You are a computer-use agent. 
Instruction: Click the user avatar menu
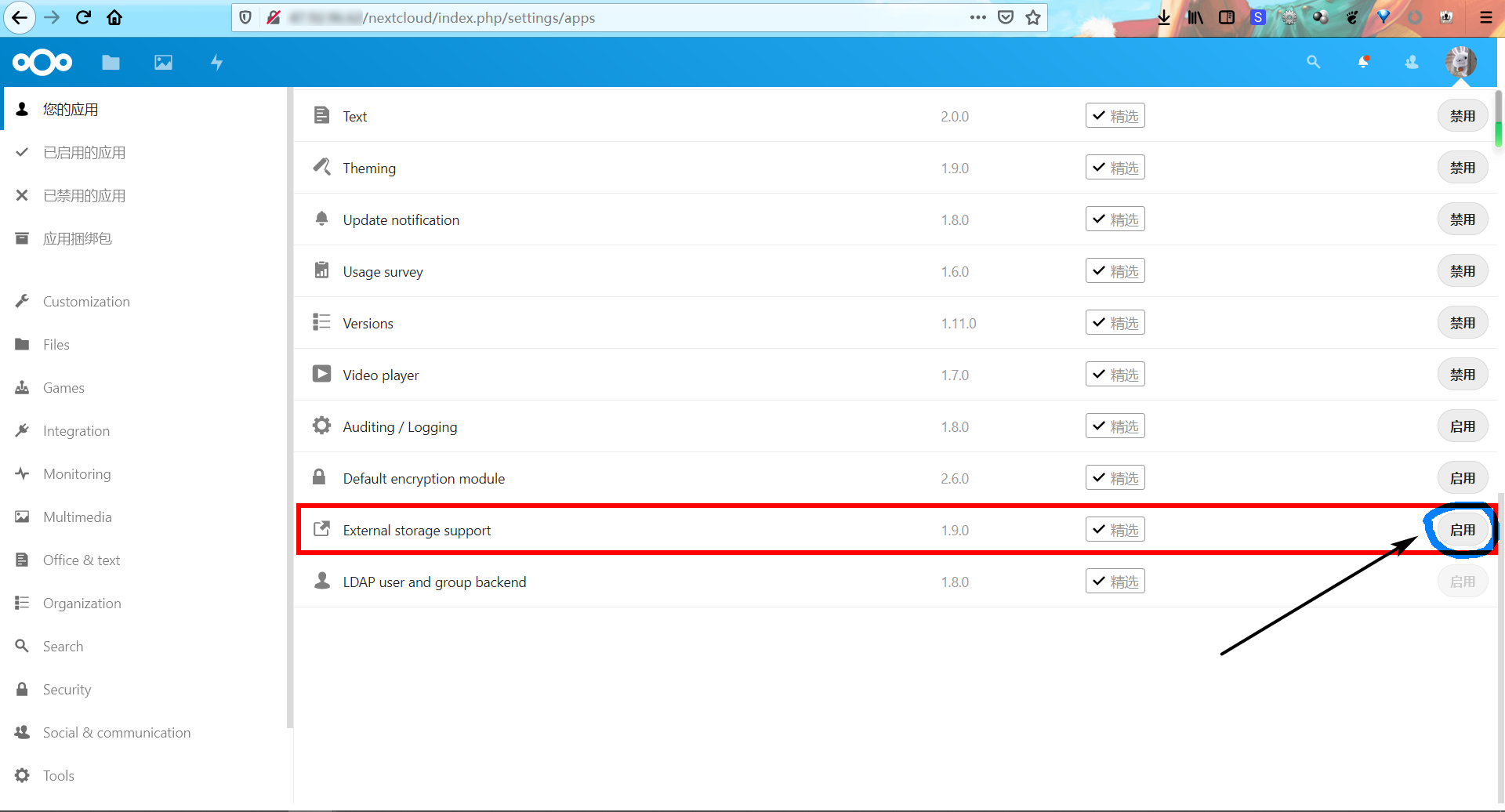(x=1460, y=62)
